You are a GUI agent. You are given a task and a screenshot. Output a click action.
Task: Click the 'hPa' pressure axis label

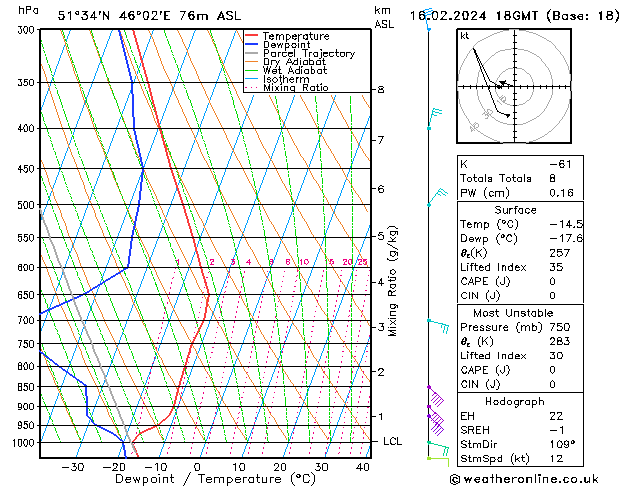pos(28,10)
